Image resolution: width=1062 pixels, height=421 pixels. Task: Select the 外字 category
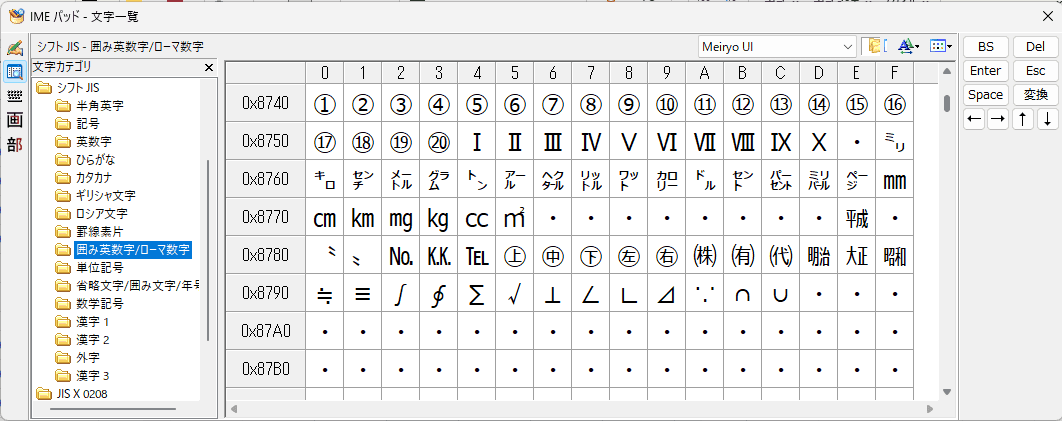coord(77,357)
